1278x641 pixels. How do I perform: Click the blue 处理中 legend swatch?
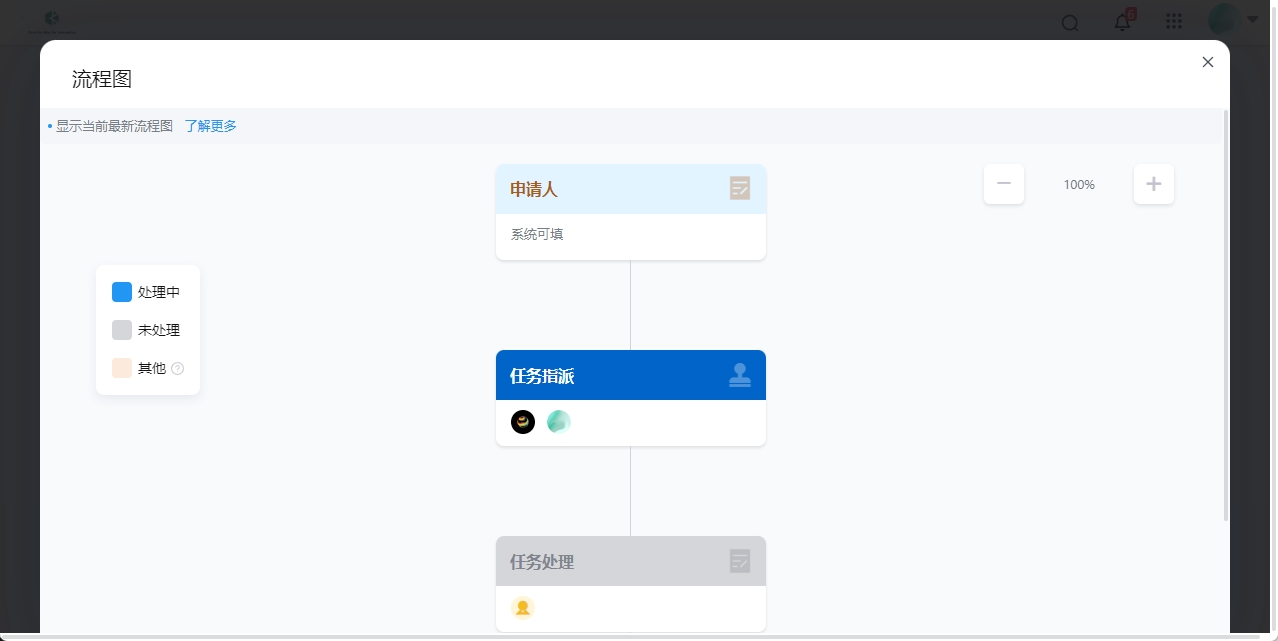pyautogui.click(x=122, y=292)
